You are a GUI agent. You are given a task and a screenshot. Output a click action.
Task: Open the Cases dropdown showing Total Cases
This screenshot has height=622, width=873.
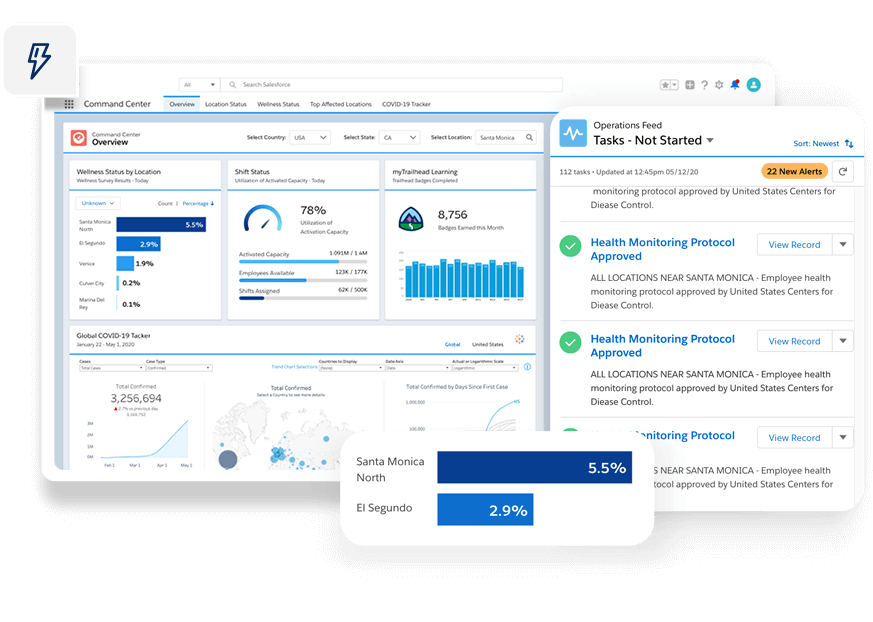[112, 368]
